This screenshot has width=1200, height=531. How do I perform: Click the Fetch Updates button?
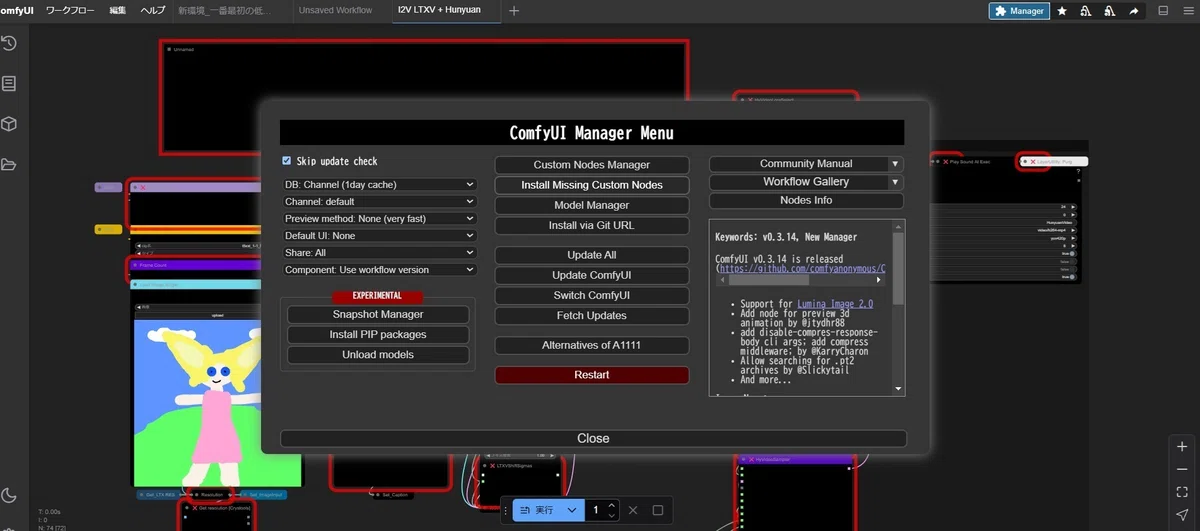(592, 315)
